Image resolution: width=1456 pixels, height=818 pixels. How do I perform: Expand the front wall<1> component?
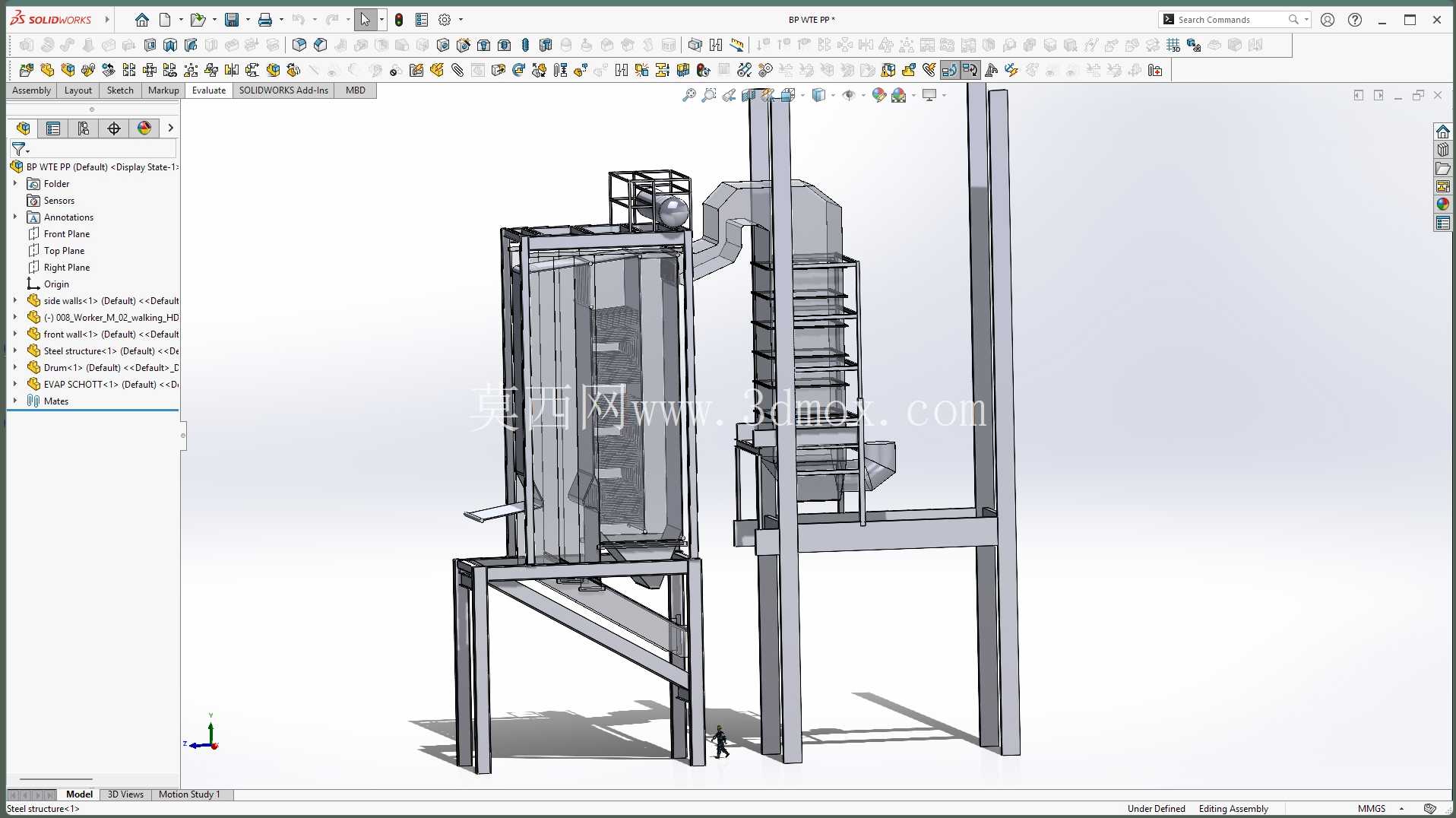coord(15,334)
